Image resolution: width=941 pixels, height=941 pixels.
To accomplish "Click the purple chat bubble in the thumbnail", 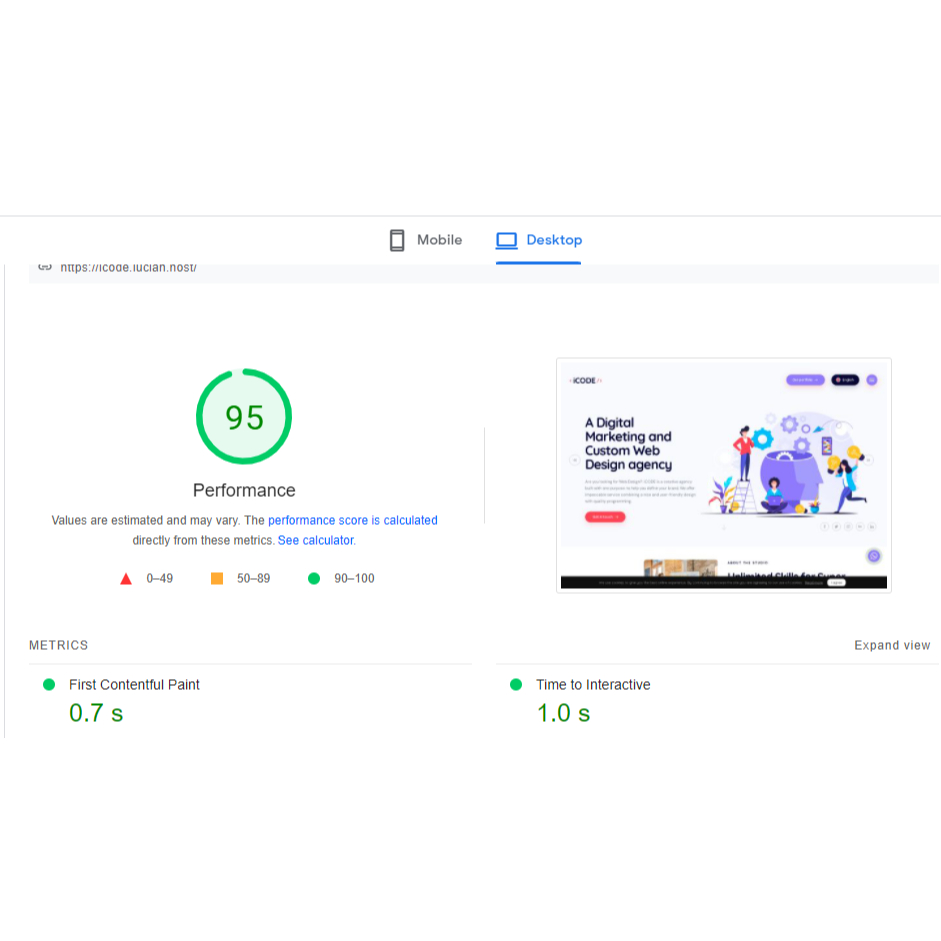I will point(874,556).
